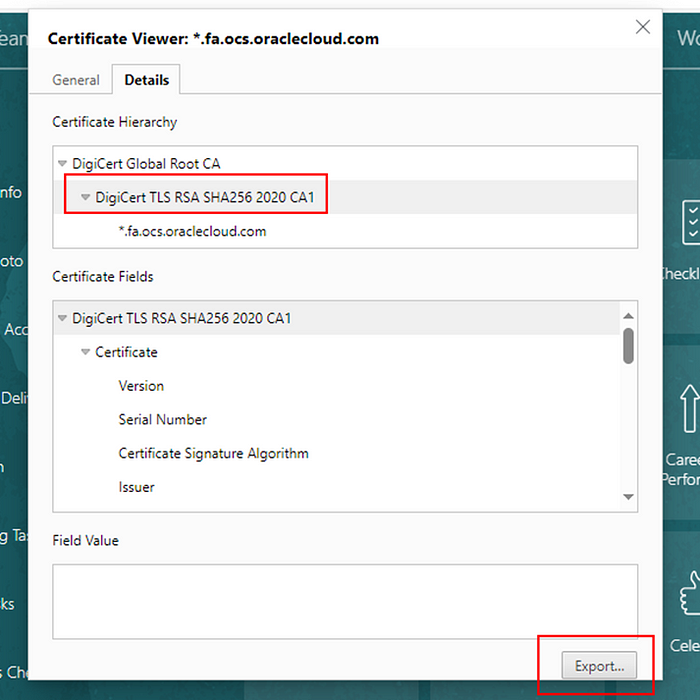Click the fields list scroll up arrow
The width and height of the screenshot is (700, 700).
(628, 316)
